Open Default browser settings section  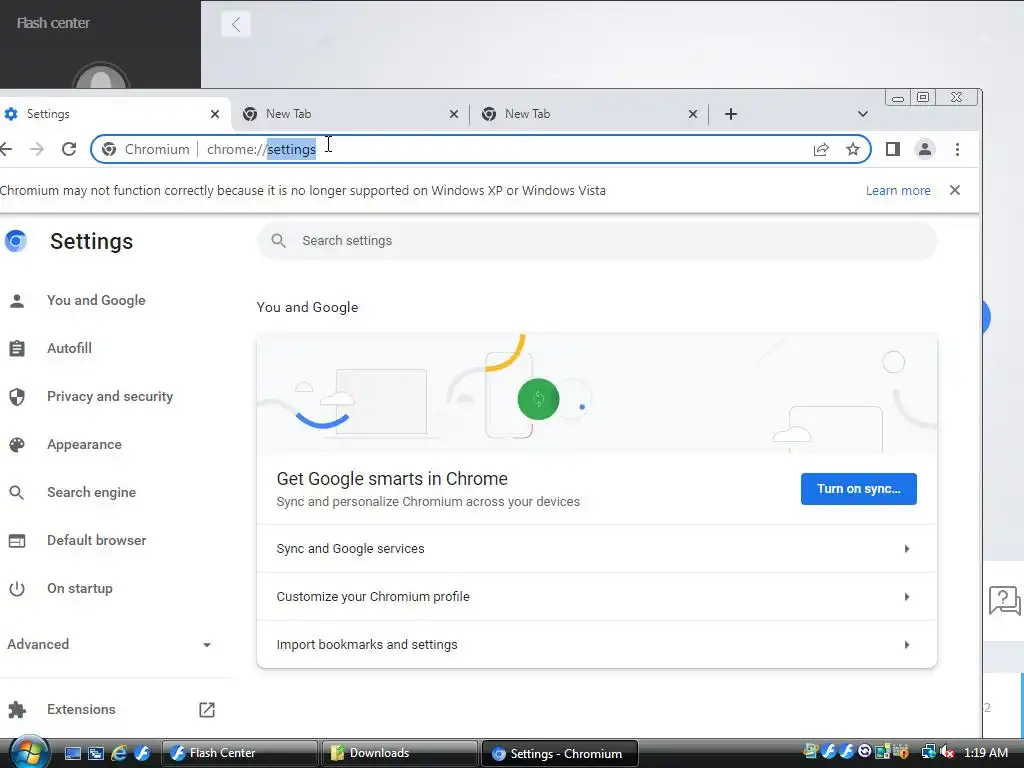[x=97, y=541]
